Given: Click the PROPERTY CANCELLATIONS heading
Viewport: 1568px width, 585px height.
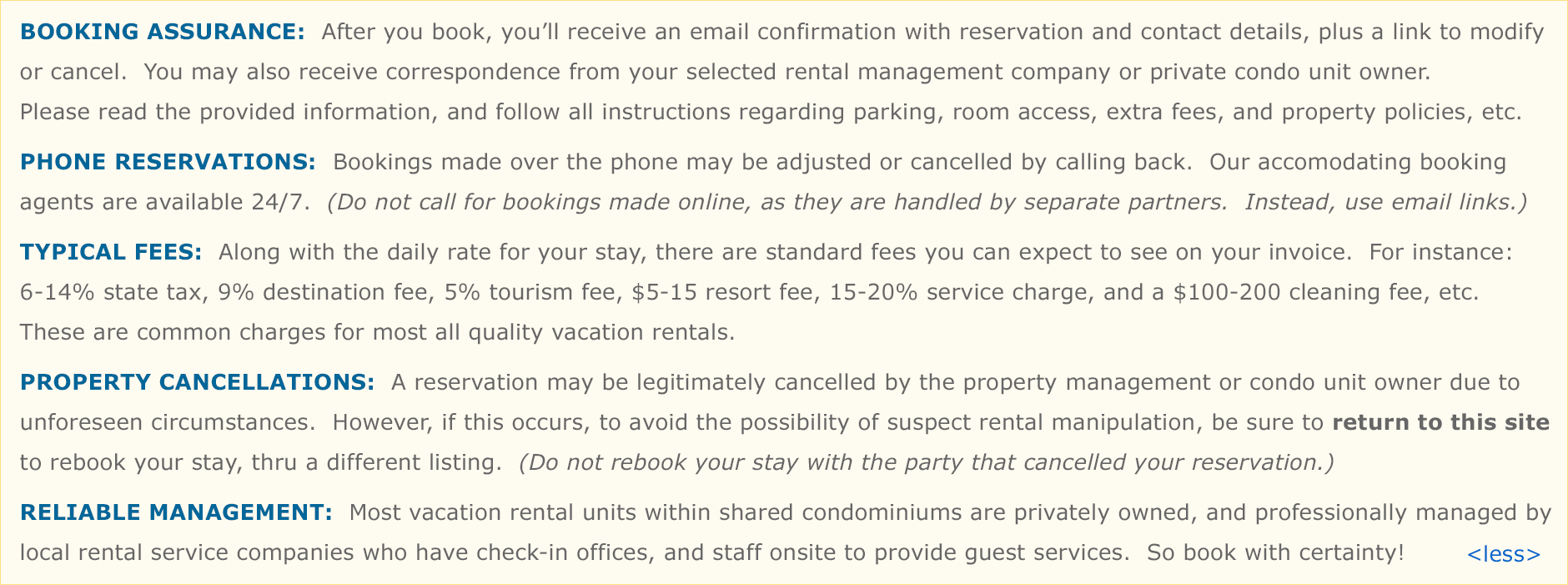Looking at the screenshot, I should click(198, 382).
